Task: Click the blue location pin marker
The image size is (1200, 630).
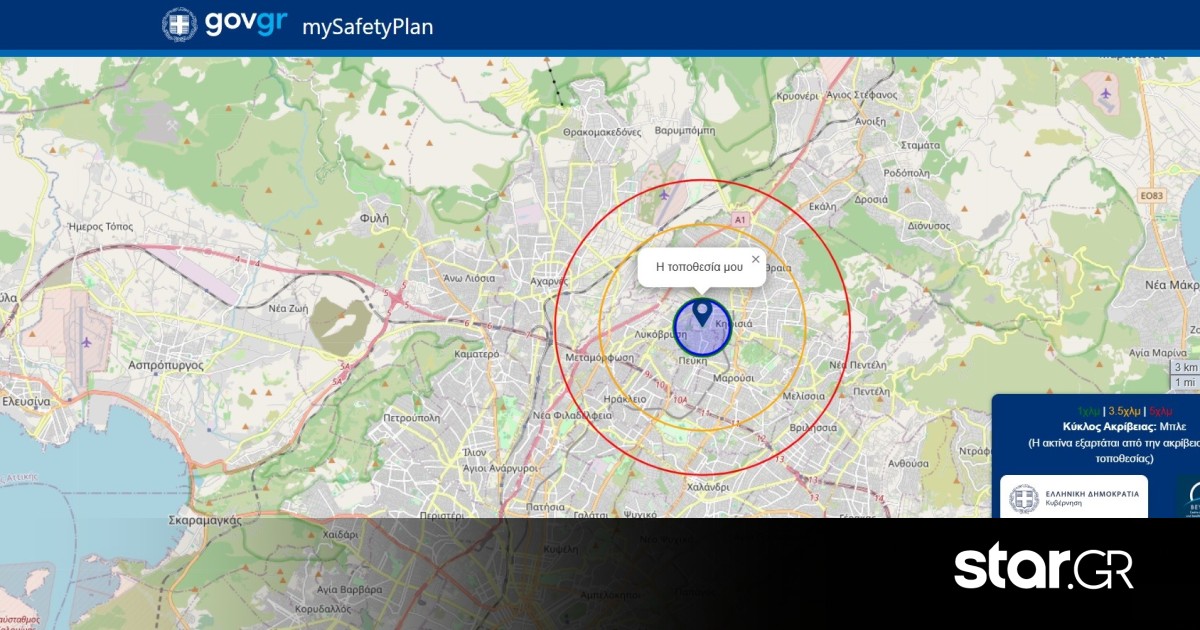Action: coord(702,313)
